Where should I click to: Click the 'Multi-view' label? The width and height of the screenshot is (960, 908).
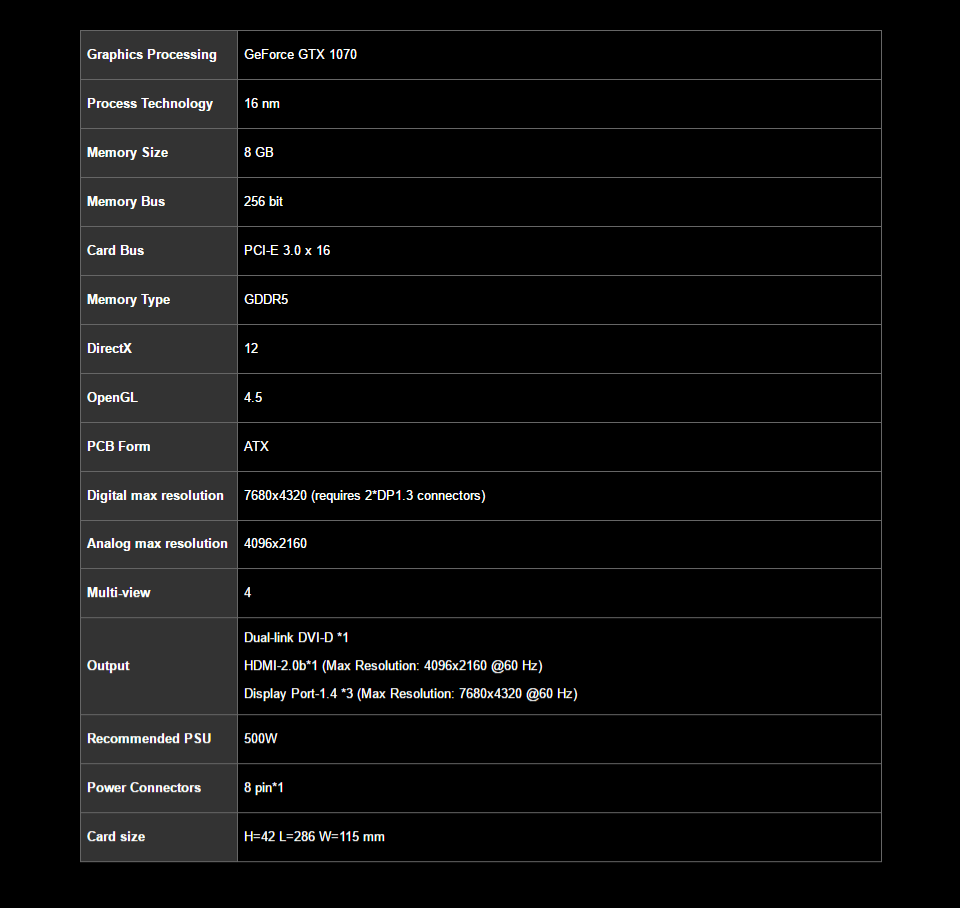click(119, 593)
